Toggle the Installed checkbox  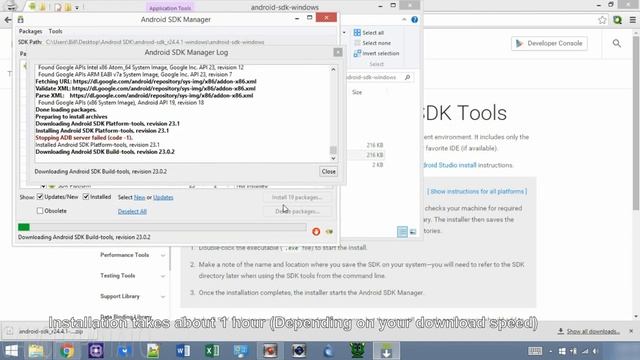[x=86, y=197]
